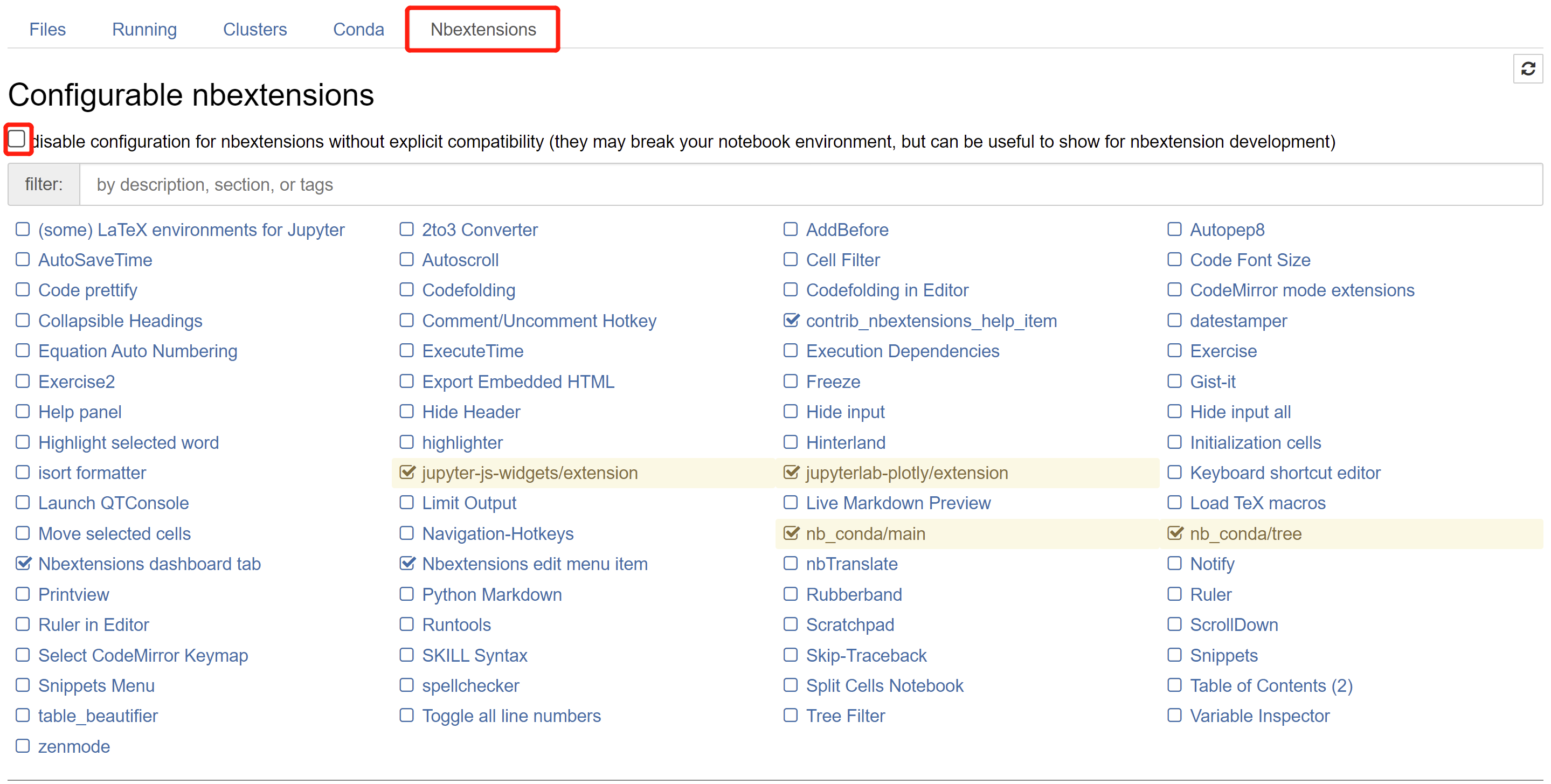This screenshot has height=784, width=1551.
Task: Enable the Variable Inspector checkbox
Action: point(1174,716)
